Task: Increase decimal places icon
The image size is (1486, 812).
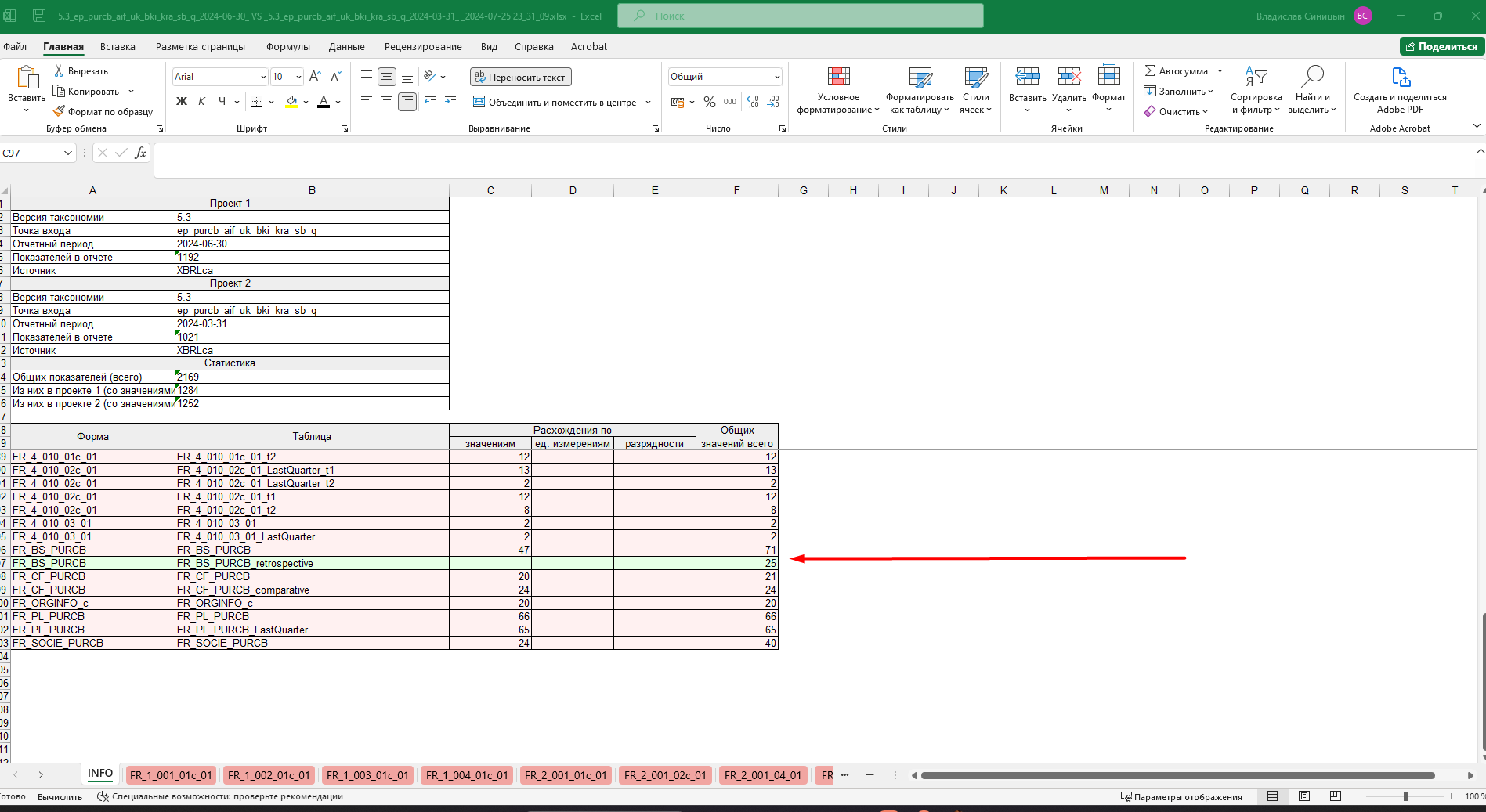Action: pyautogui.click(x=753, y=102)
